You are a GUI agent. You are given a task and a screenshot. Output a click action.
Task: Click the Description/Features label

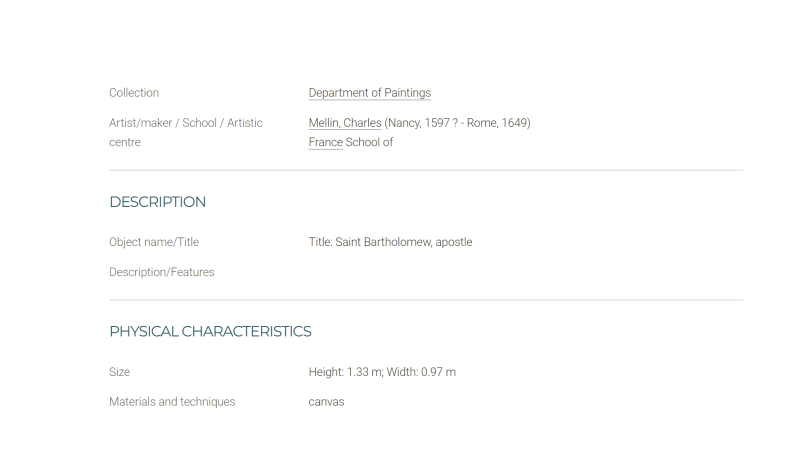[x=162, y=272]
